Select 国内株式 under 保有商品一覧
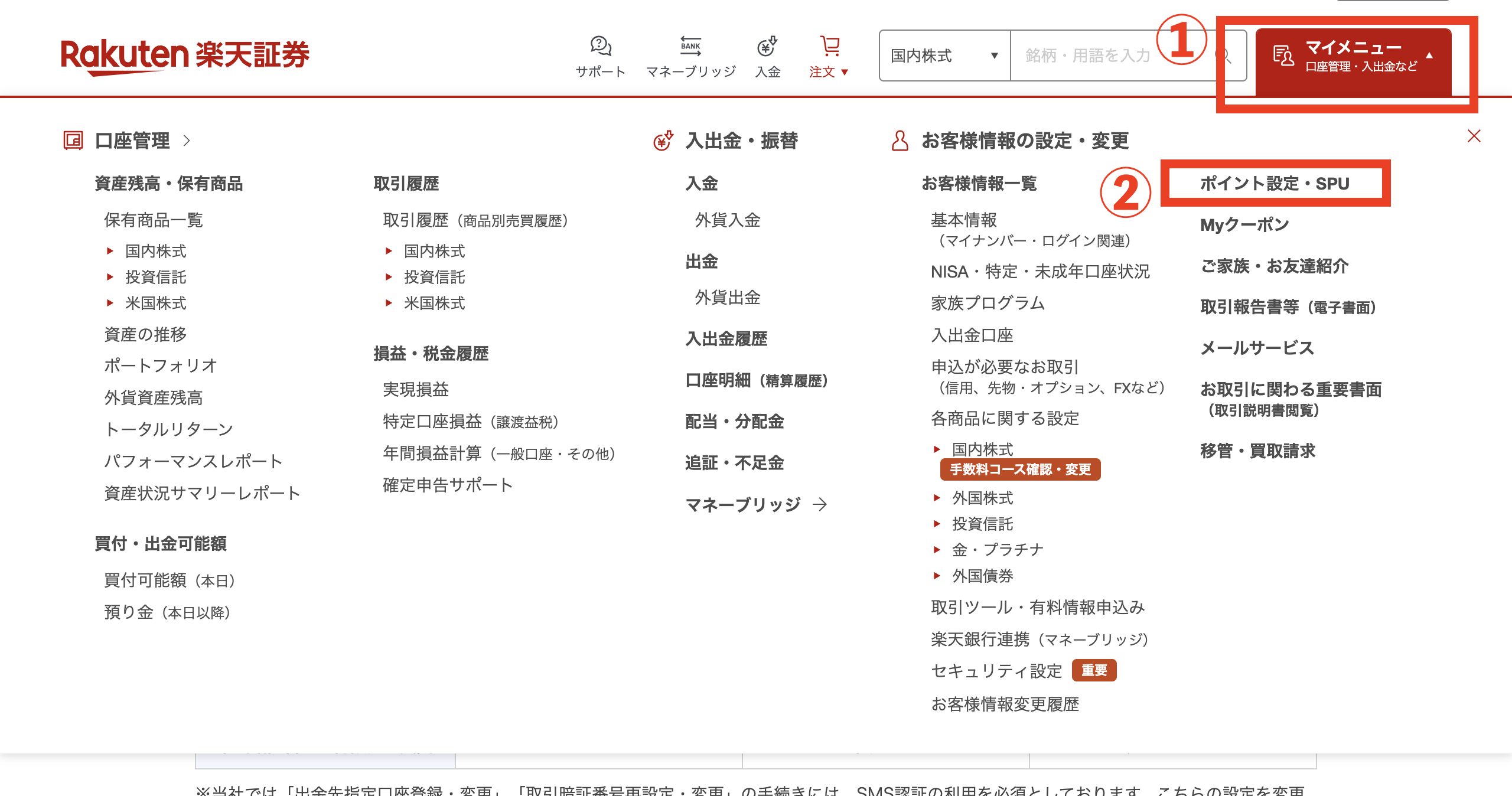Viewport: 1512px width, 796px height. [x=156, y=251]
